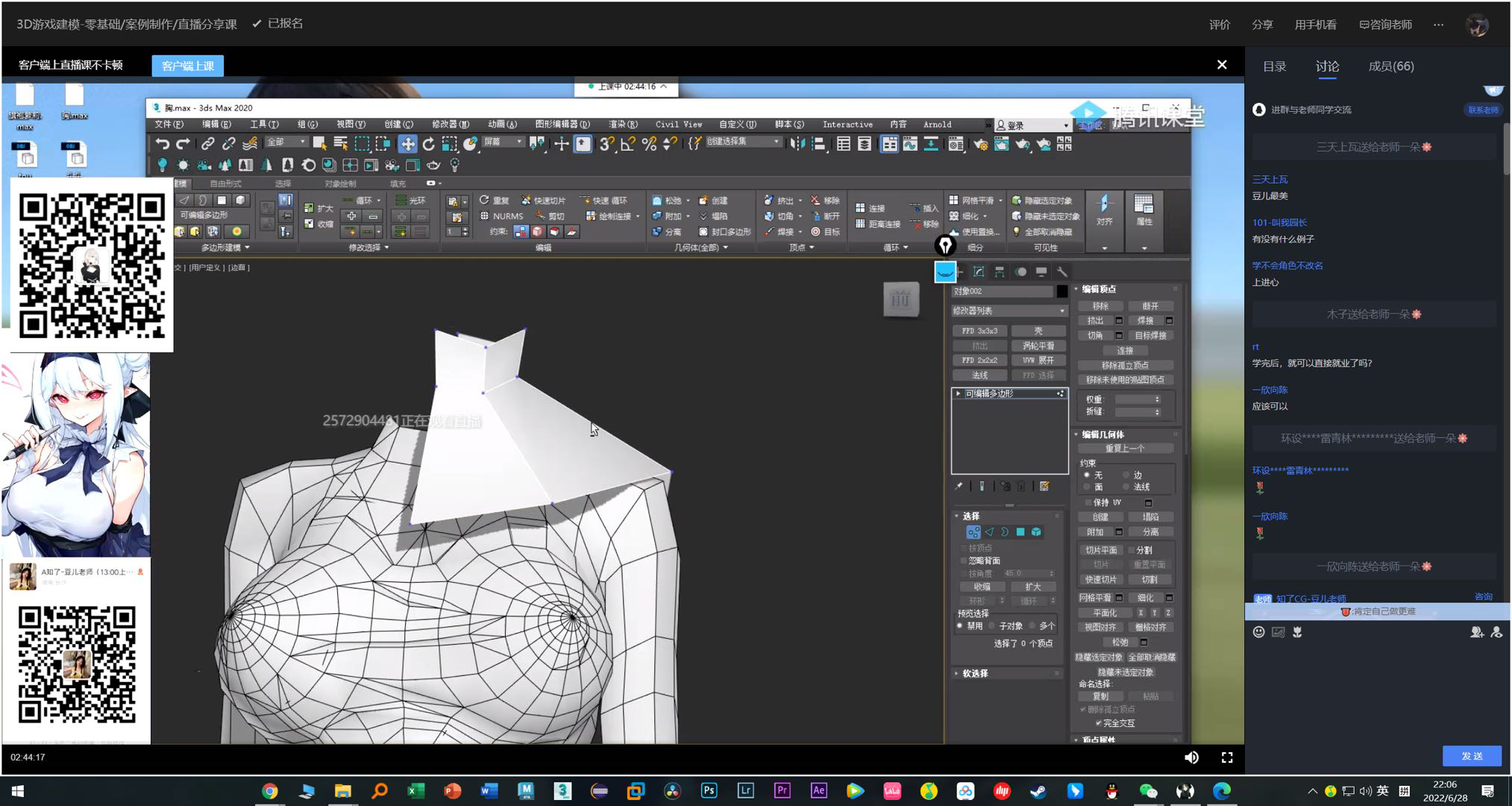
Task: Expand the 可编辑多边形 modifier stack entry
Action: coord(959,393)
